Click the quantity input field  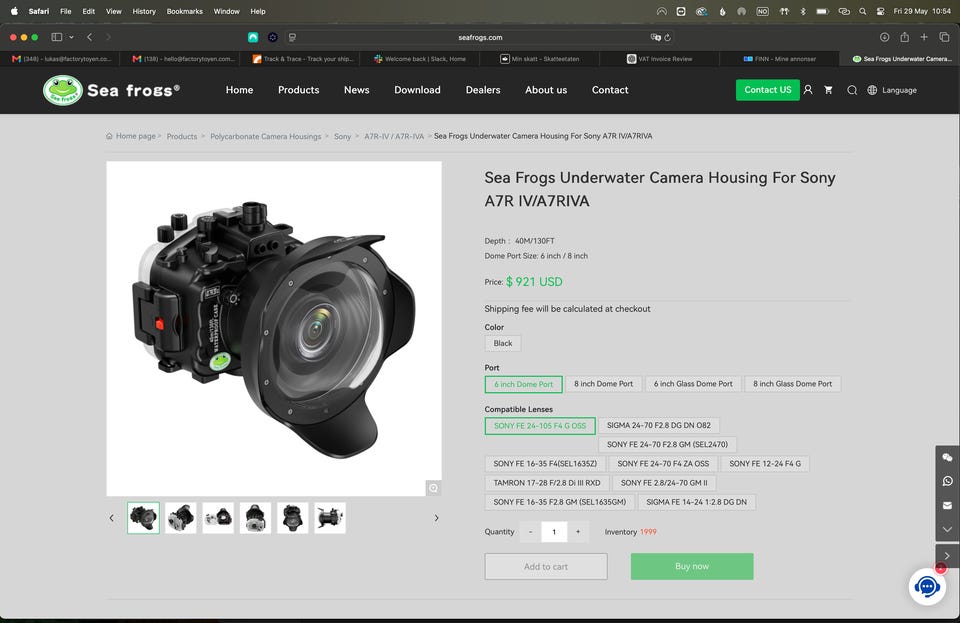click(554, 532)
